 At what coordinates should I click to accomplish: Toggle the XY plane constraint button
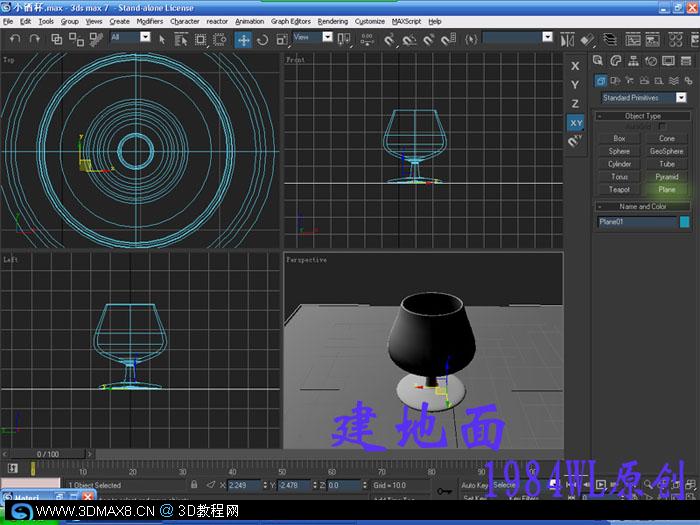[x=576, y=123]
